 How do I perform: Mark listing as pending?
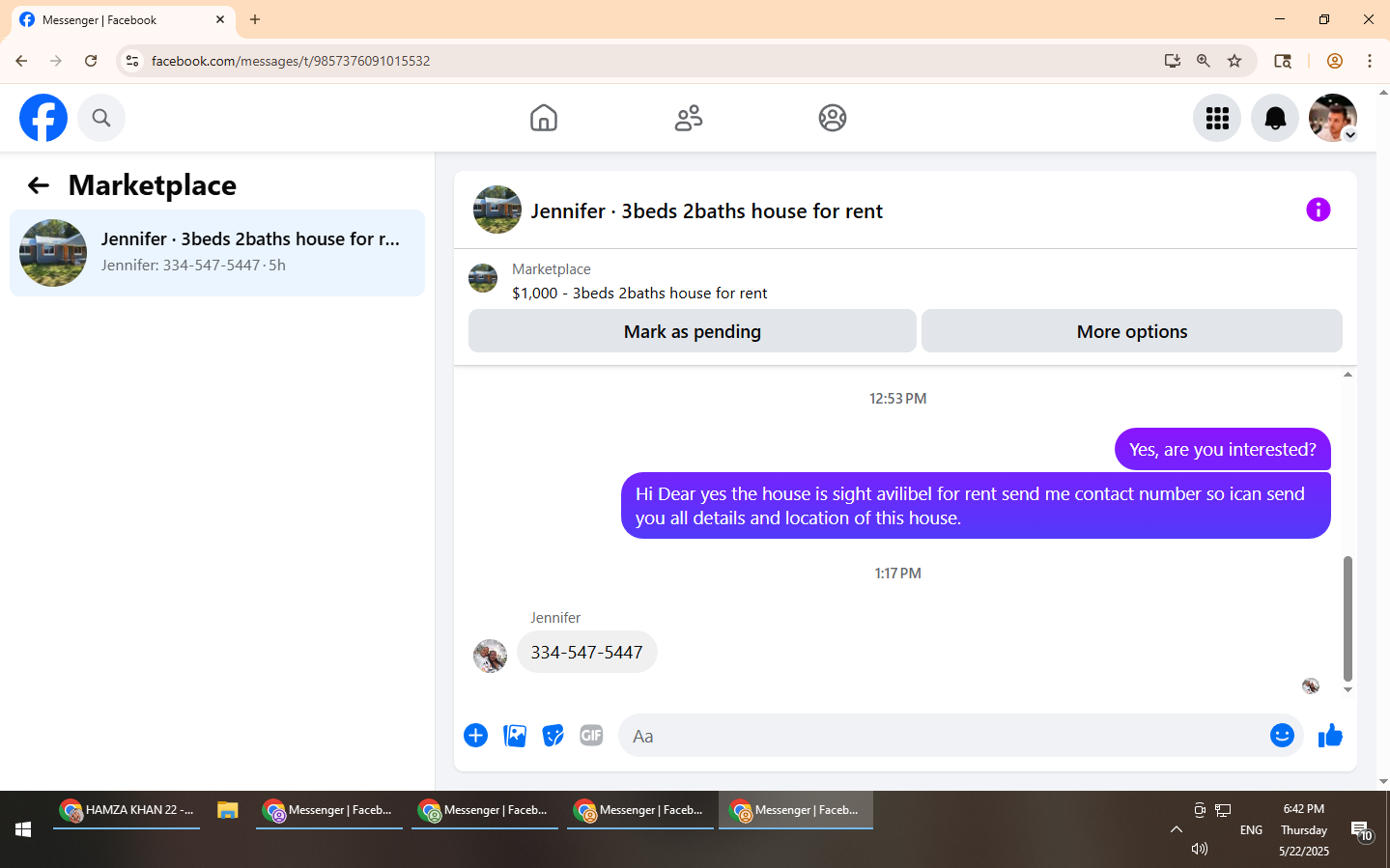point(693,331)
